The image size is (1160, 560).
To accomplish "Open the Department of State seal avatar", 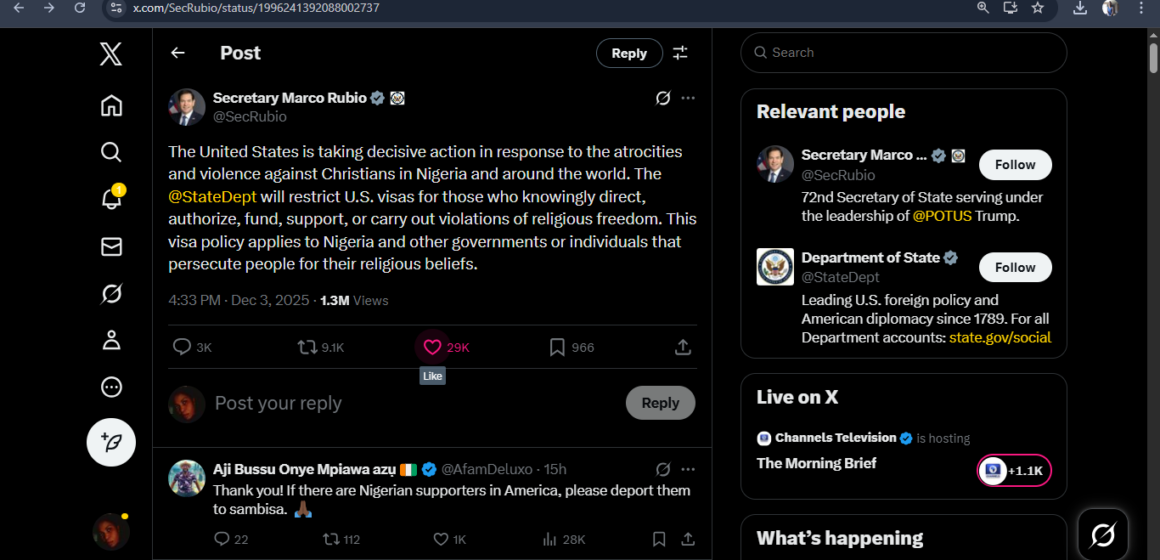I will click(x=775, y=266).
